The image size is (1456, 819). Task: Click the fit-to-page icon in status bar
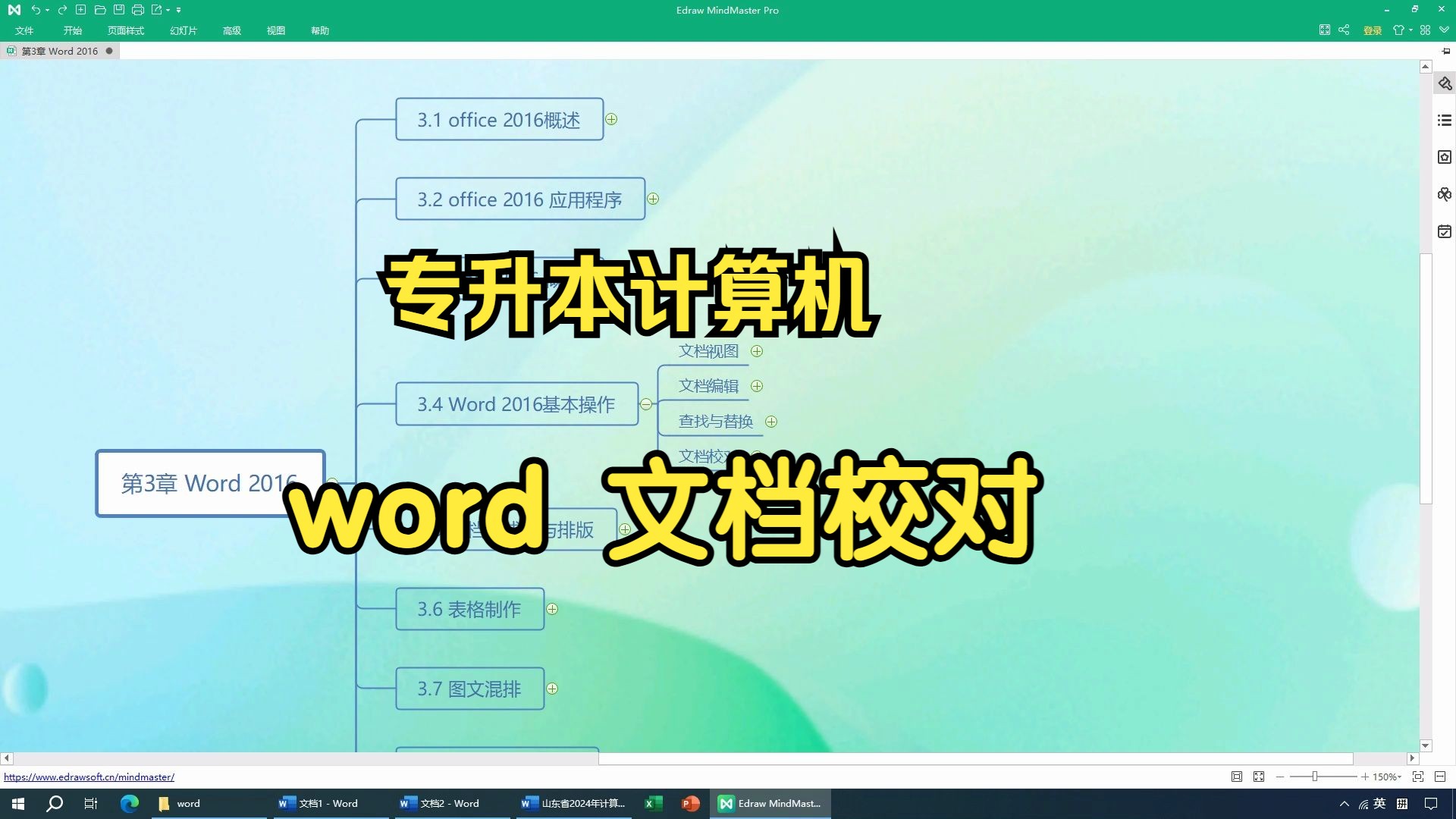(1237, 777)
